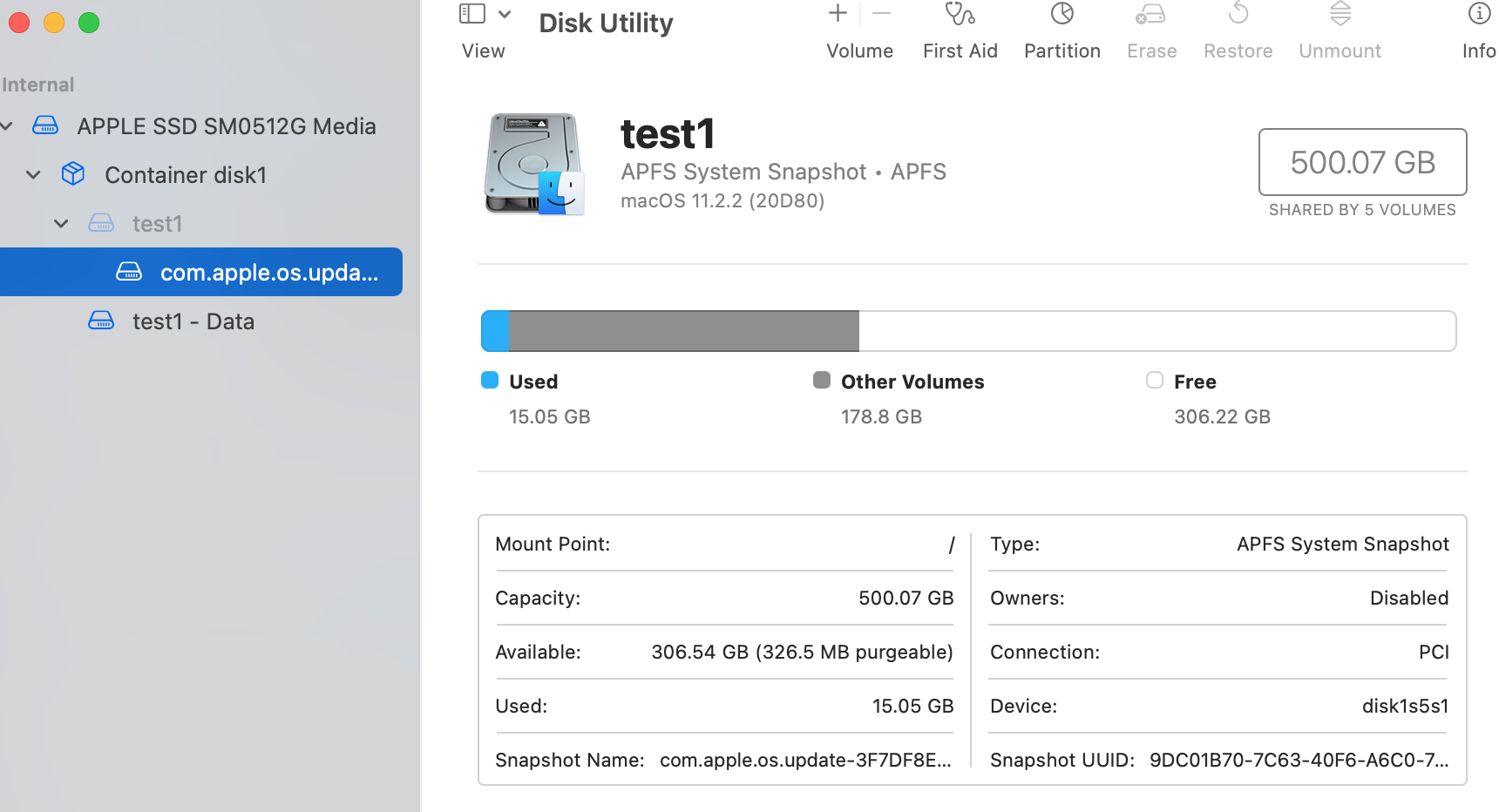This screenshot has width=1499, height=812.
Task: Click the blue Used segment of usage bar
Action: [495, 331]
